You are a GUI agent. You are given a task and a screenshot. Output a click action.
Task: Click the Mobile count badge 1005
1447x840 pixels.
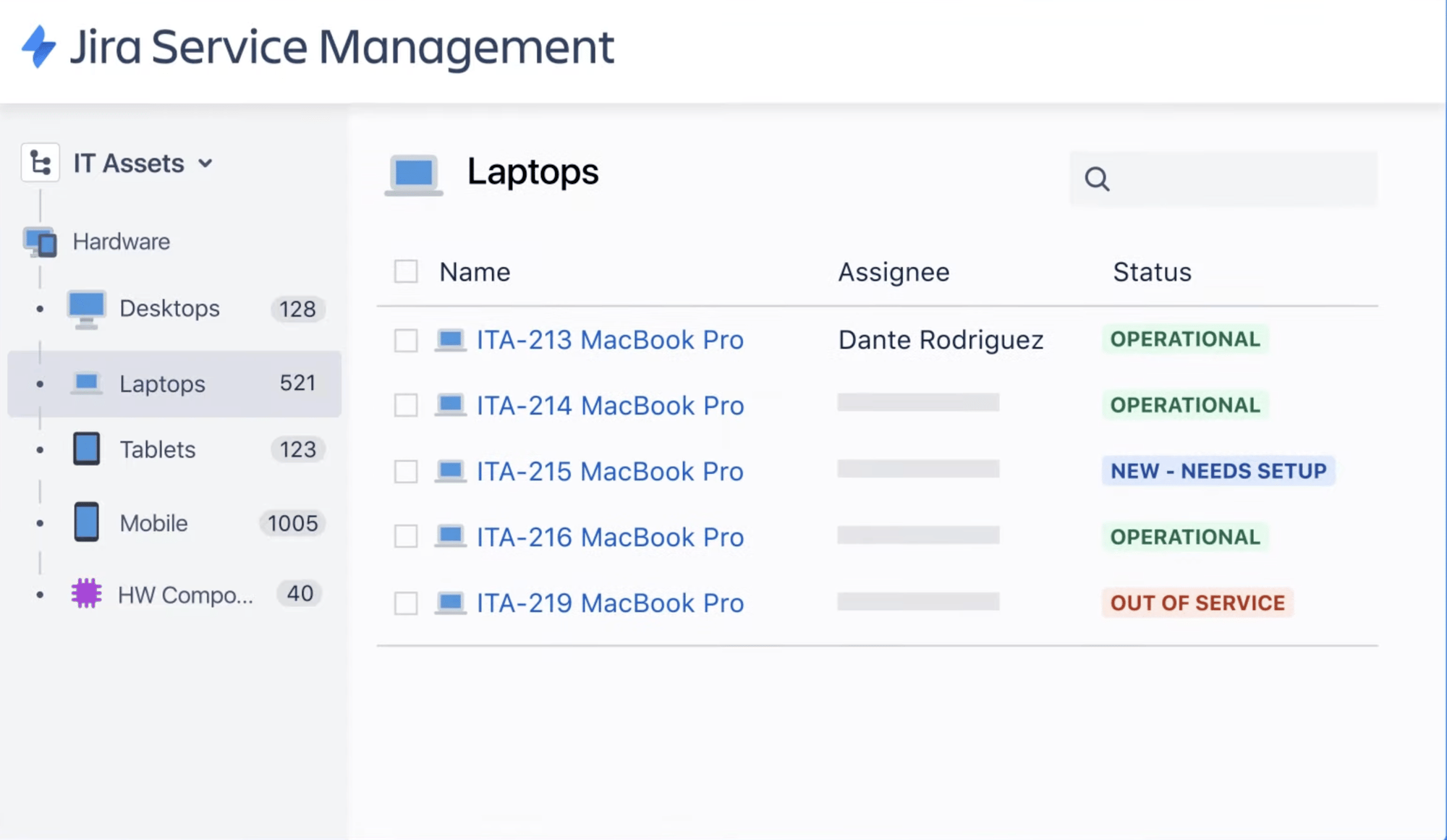[x=292, y=523]
